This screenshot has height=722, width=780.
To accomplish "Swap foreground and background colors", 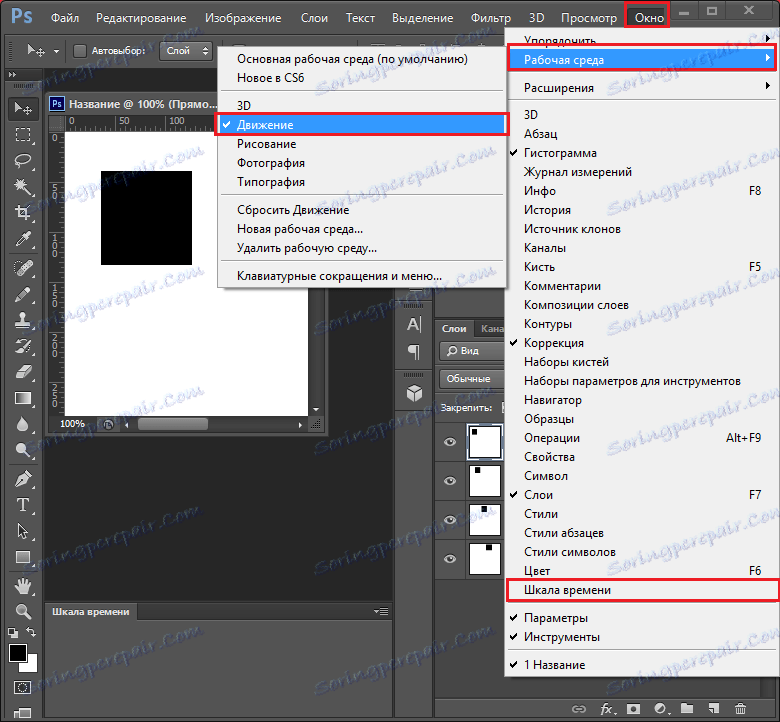I will pyautogui.click(x=31, y=632).
